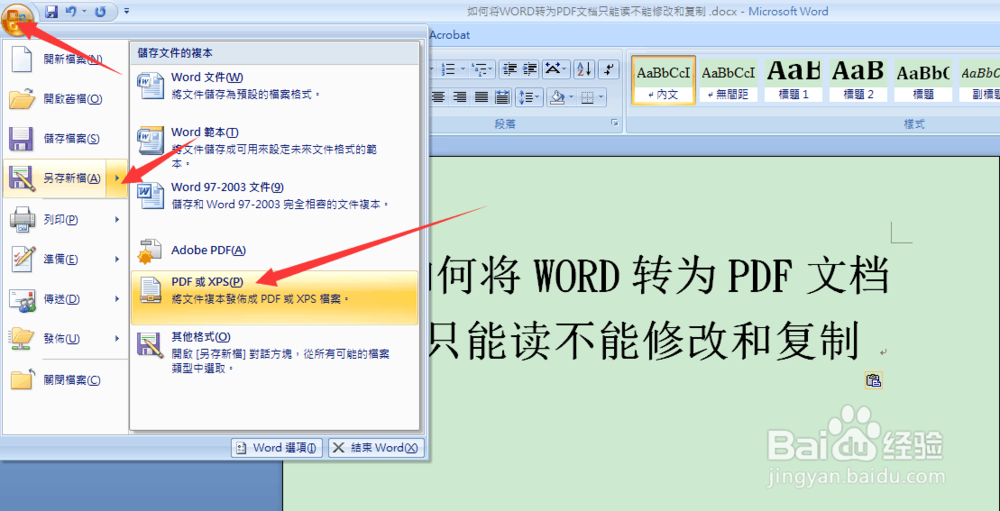Apply the 無間距 style

coord(728,80)
